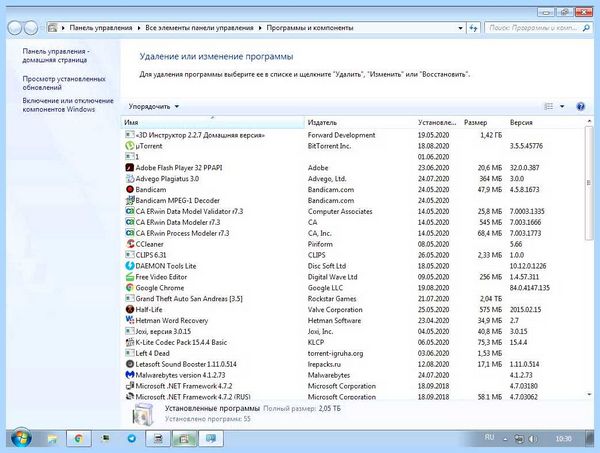The width and height of the screenshot is (600, 453).
Task: Select Microsoft .NET Framework 4.7.2 icon
Action: [x=130, y=386]
